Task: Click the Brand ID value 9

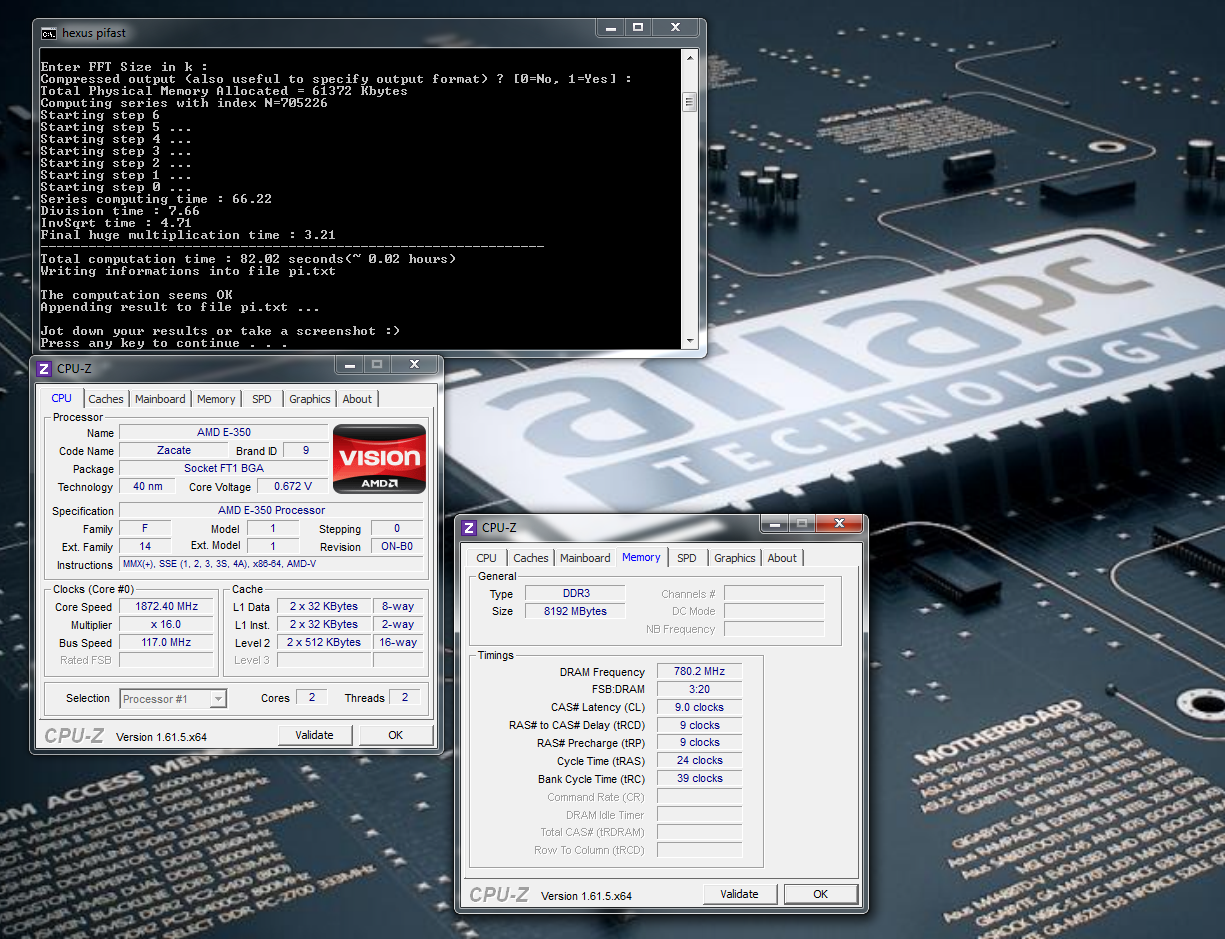Action: point(306,450)
